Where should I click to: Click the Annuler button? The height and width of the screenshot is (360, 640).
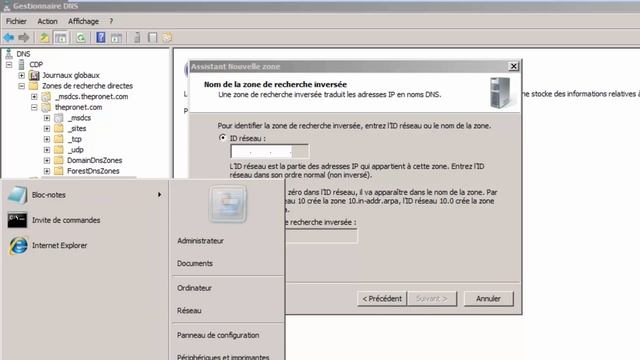pos(488,299)
